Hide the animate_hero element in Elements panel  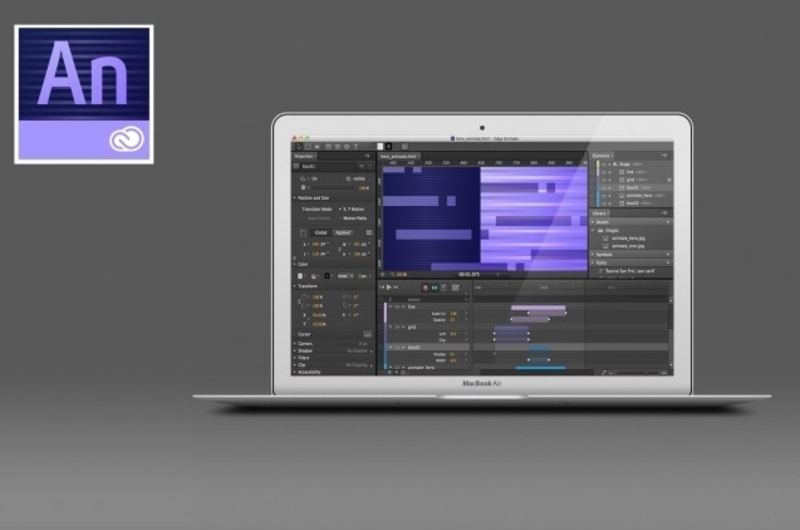pos(604,195)
